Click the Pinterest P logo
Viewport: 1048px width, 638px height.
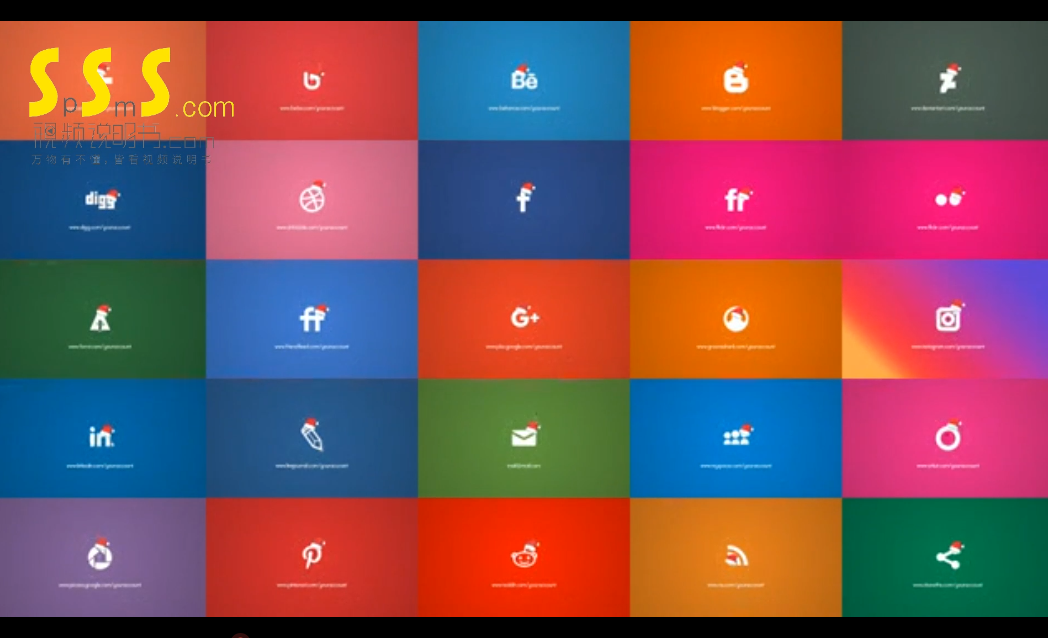(x=313, y=554)
